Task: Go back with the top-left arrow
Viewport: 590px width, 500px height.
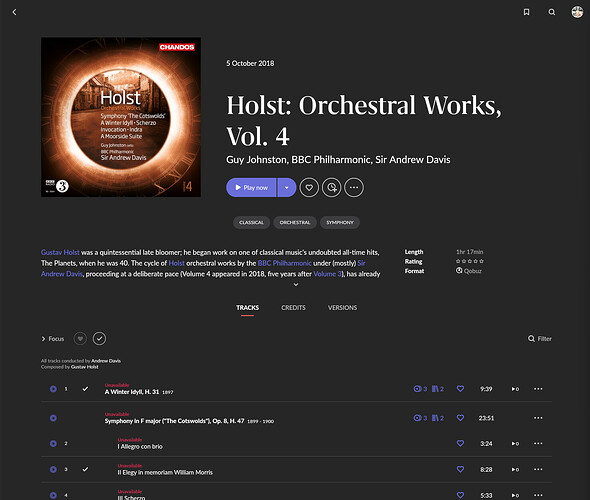Action: tap(14, 12)
